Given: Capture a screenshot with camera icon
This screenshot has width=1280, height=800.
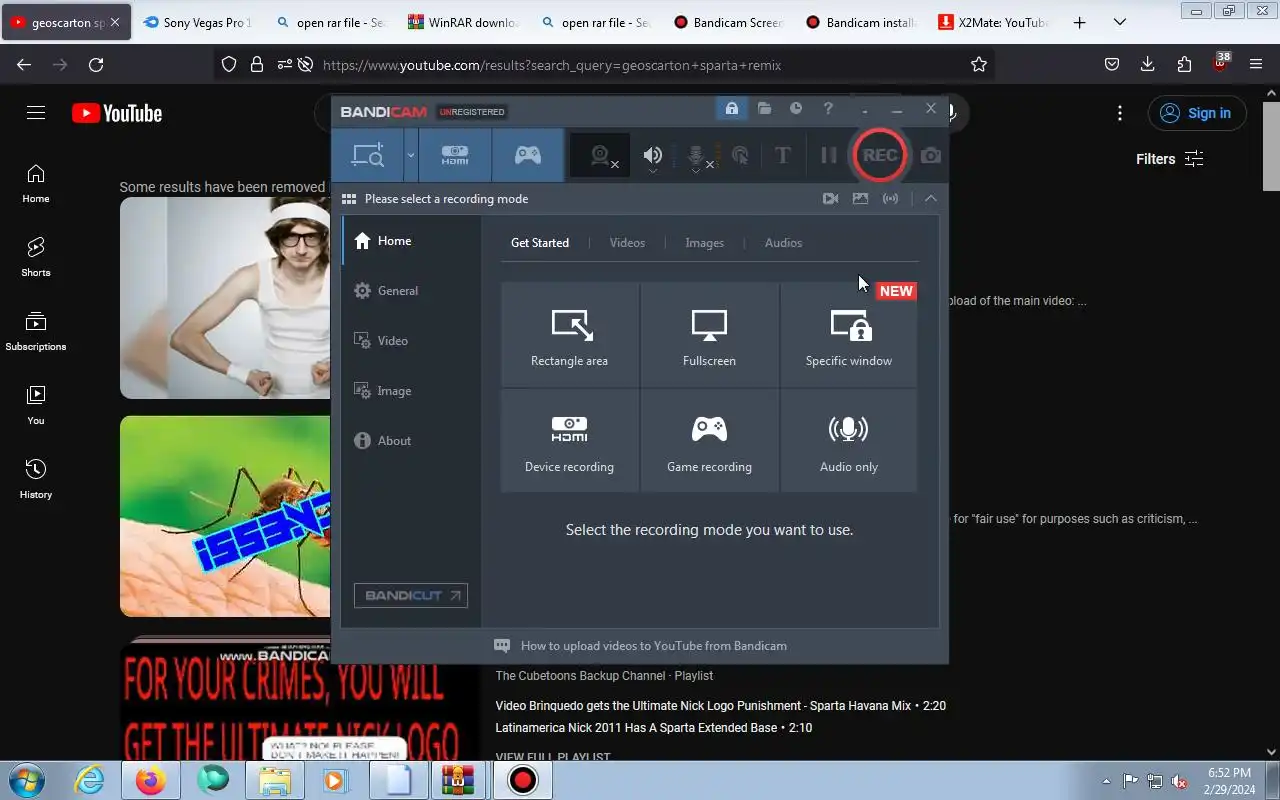Looking at the screenshot, I should click(930, 155).
